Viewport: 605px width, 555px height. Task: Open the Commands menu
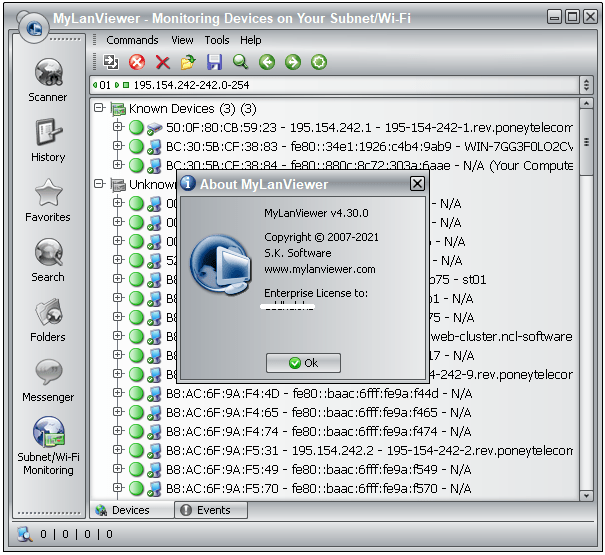point(132,40)
